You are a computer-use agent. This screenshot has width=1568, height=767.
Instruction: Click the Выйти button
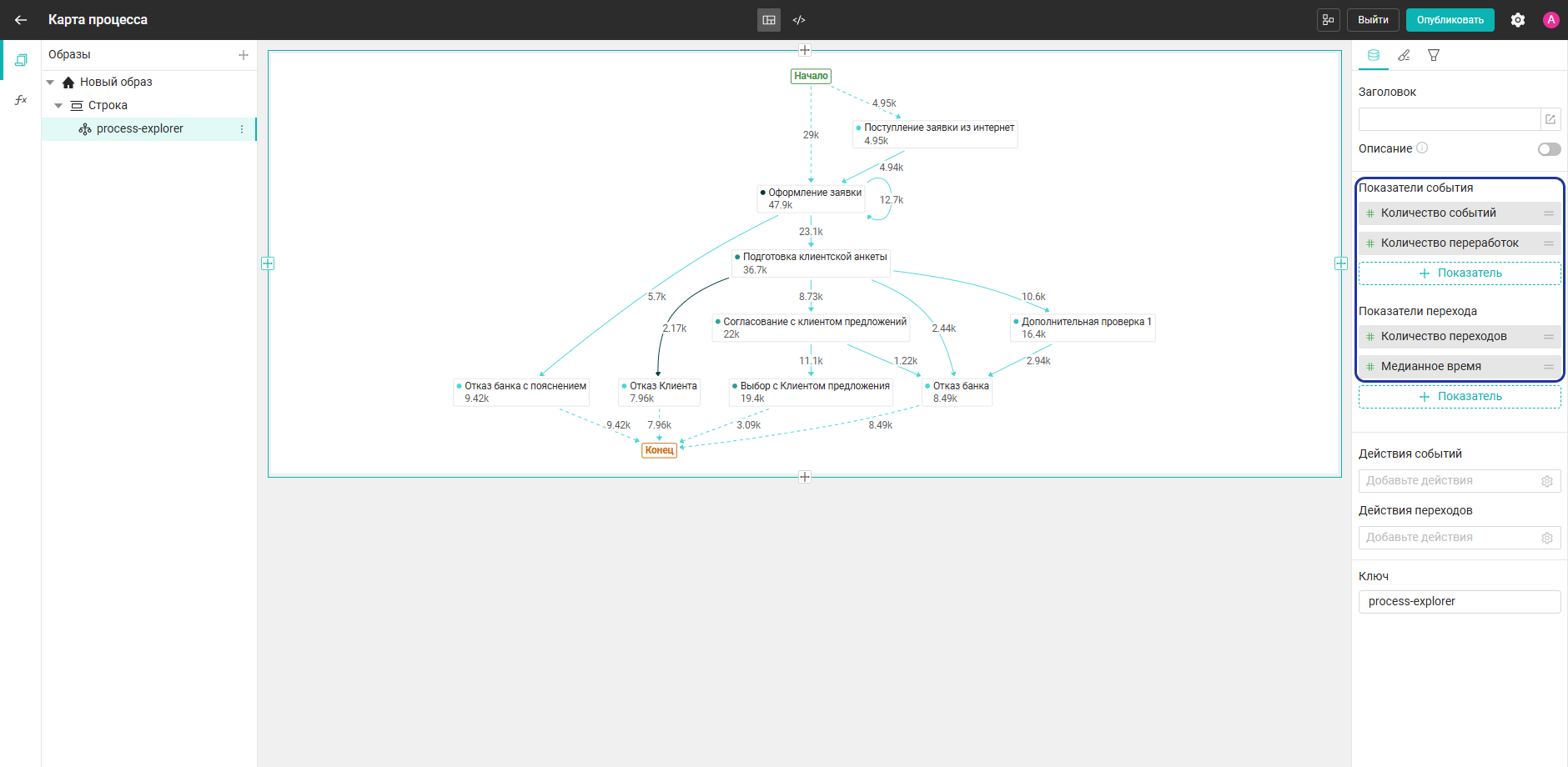click(x=1373, y=20)
